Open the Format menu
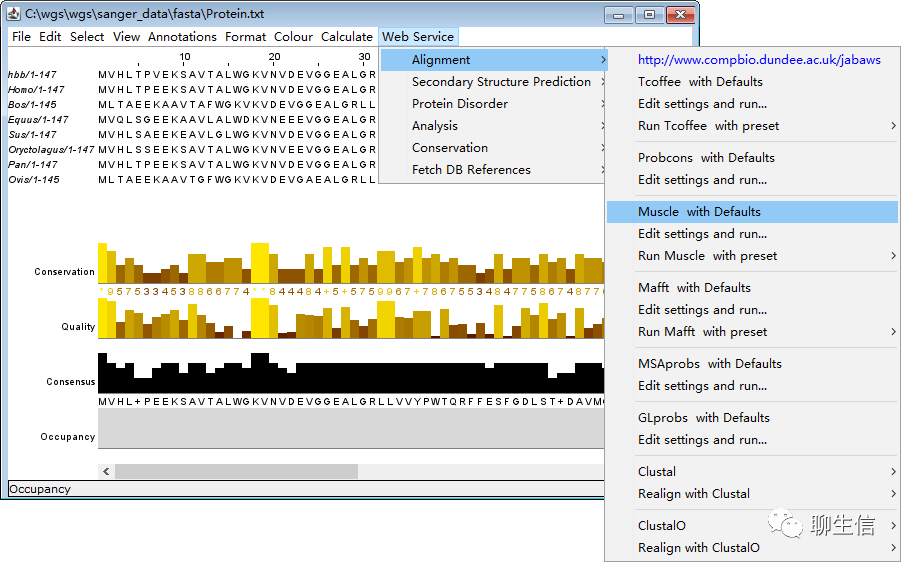 245,37
